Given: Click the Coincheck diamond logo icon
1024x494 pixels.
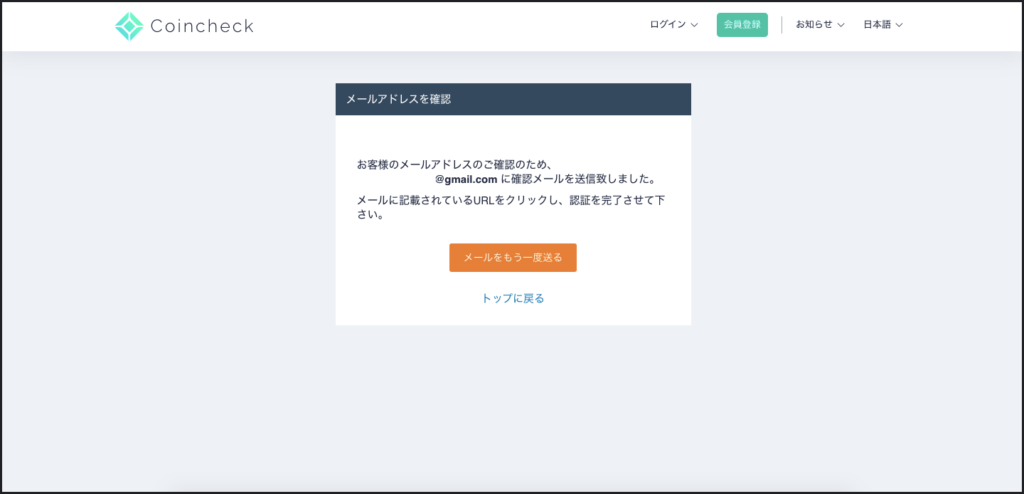Looking at the screenshot, I should coord(129,26).
